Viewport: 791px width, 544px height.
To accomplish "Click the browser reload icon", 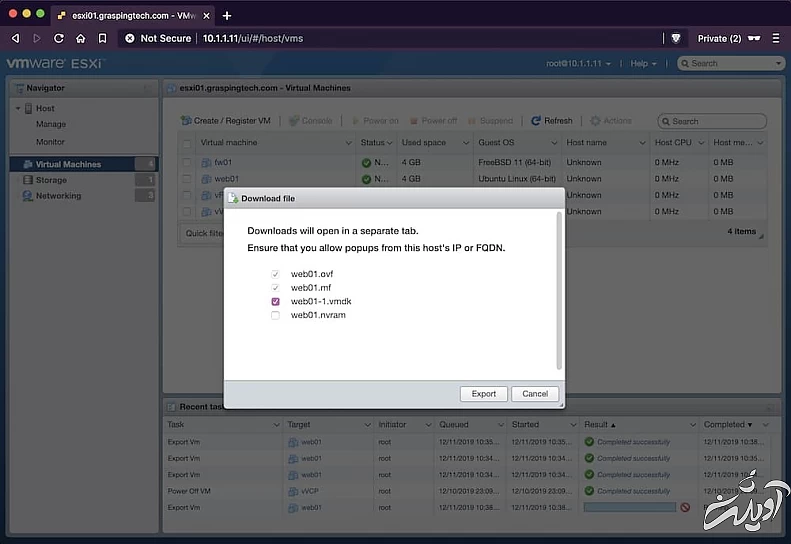I will click(x=59, y=38).
